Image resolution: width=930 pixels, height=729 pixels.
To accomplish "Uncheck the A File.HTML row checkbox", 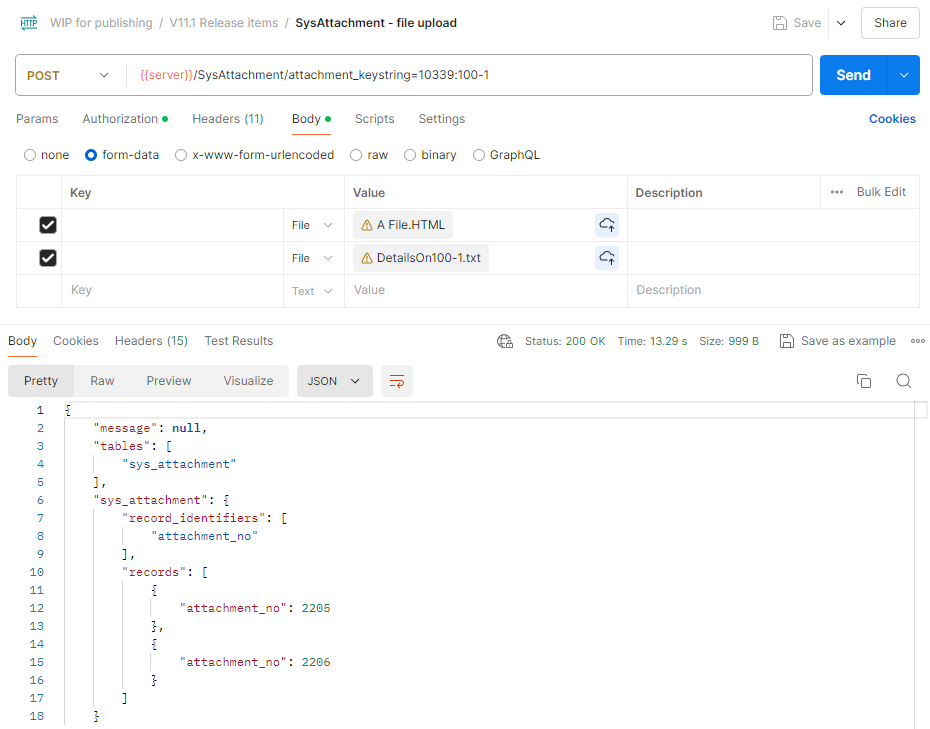I will coord(47,225).
